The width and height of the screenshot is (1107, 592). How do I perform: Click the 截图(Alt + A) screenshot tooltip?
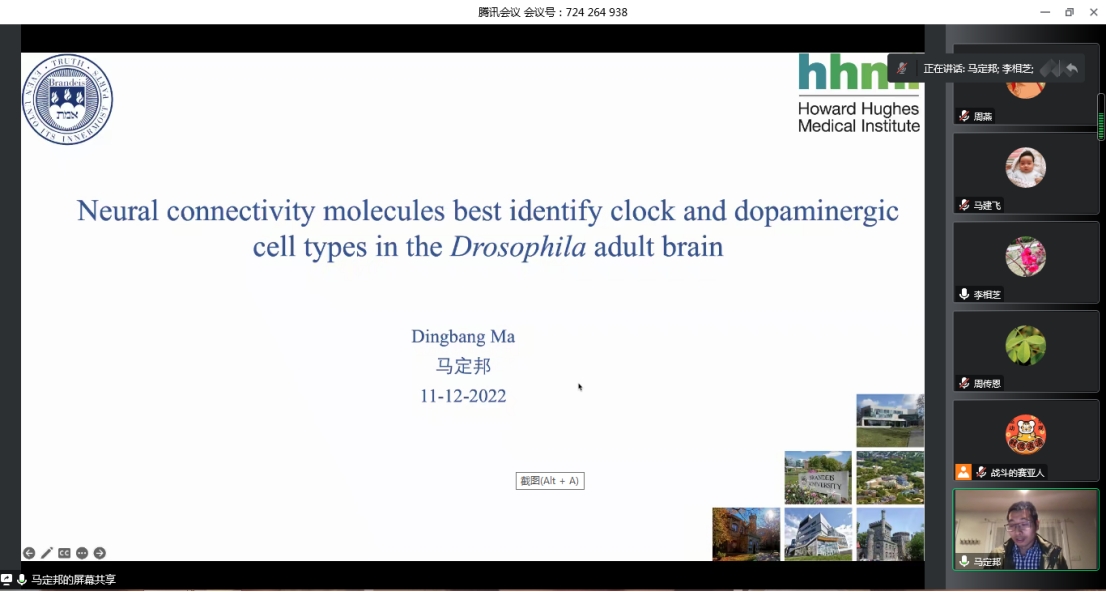pyautogui.click(x=550, y=481)
